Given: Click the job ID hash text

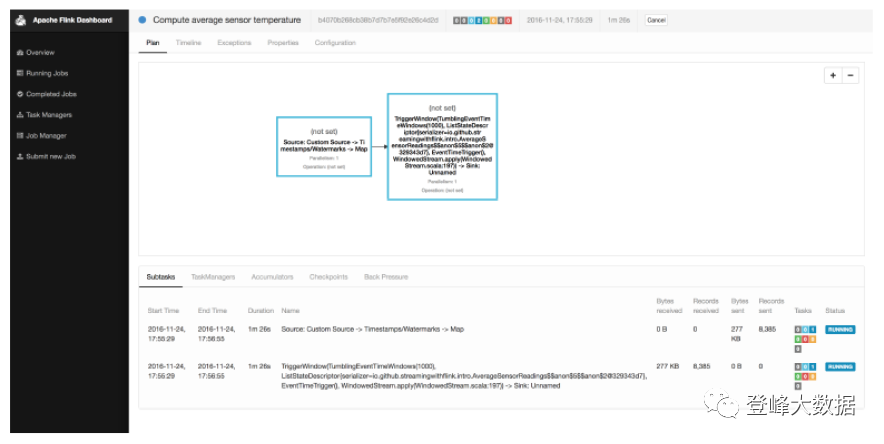Looking at the screenshot, I should [378, 20].
